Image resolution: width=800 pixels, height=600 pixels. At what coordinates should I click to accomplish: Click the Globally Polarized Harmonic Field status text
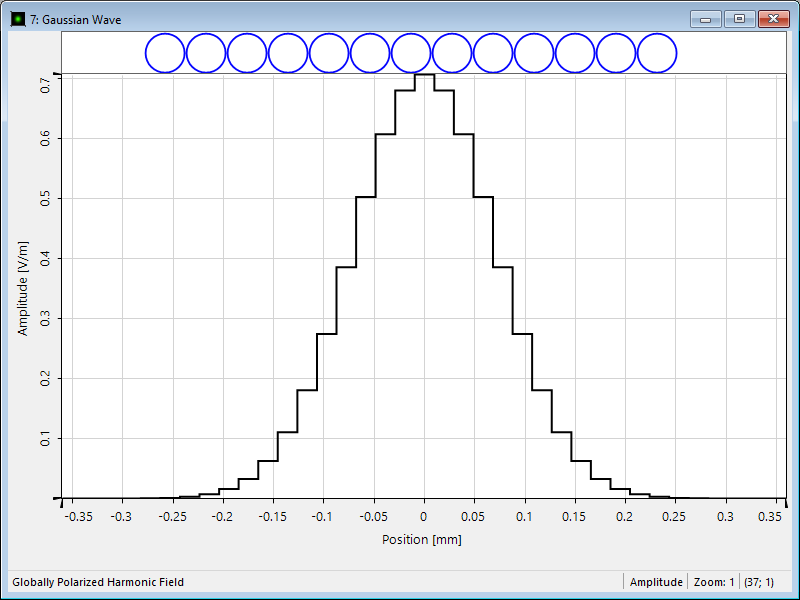point(98,582)
